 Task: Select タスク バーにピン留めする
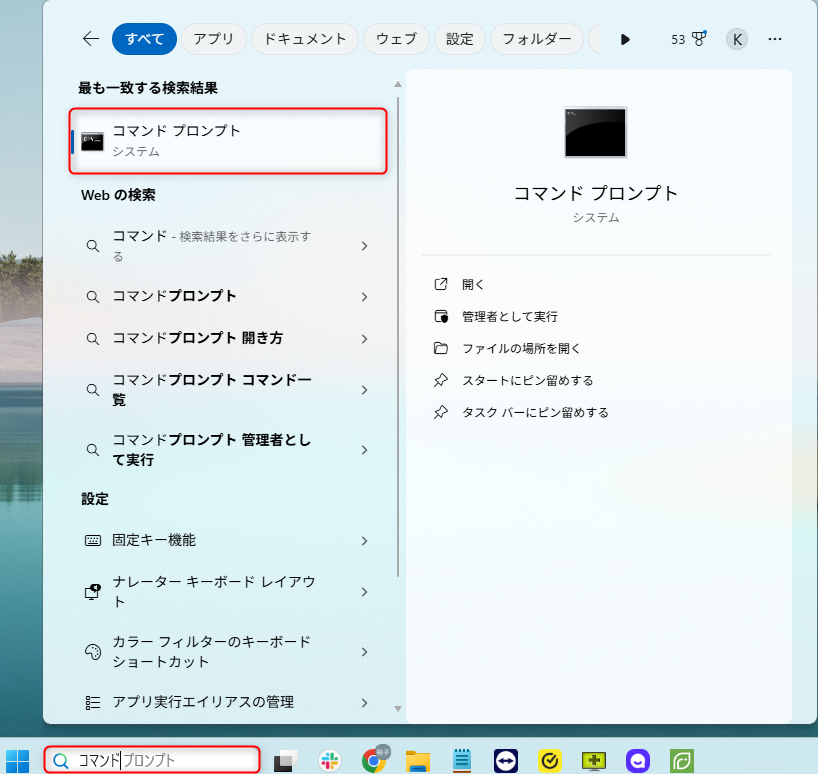[x=535, y=413]
